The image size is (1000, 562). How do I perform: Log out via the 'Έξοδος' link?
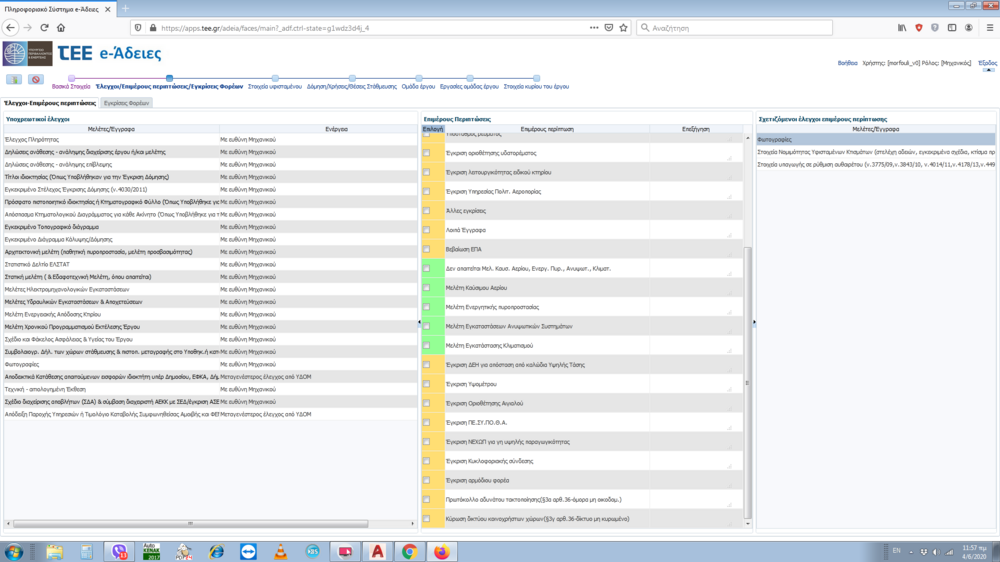coord(987,63)
